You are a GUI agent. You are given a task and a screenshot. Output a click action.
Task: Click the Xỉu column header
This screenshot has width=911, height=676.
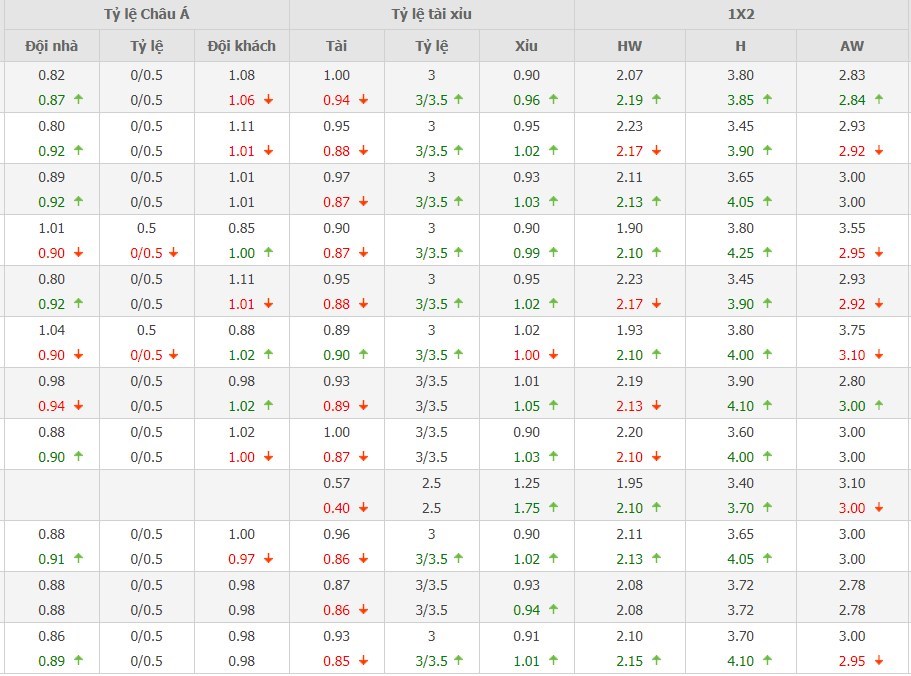526,46
